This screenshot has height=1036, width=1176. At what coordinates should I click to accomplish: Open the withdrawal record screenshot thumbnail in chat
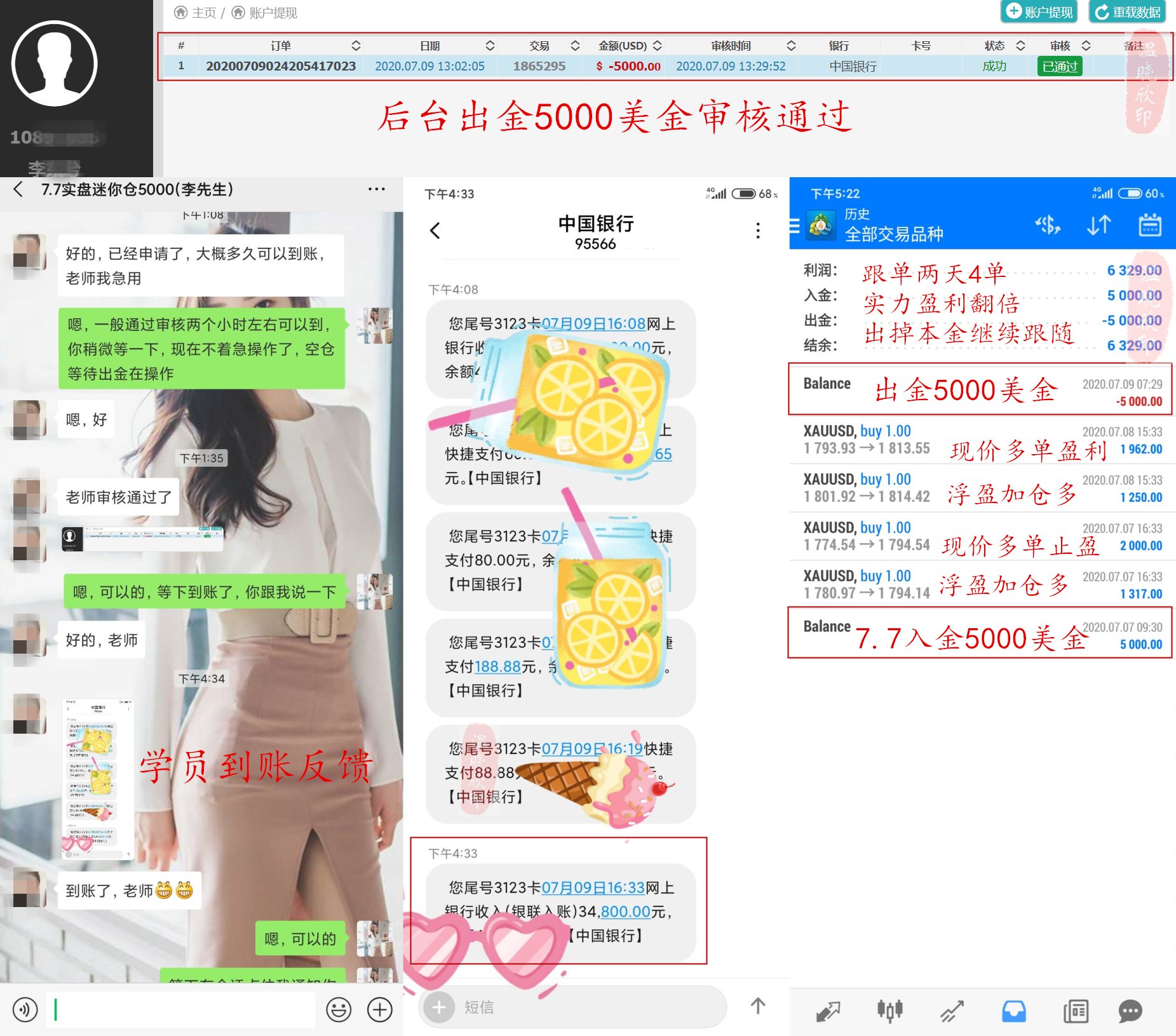(x=142, y=539)
